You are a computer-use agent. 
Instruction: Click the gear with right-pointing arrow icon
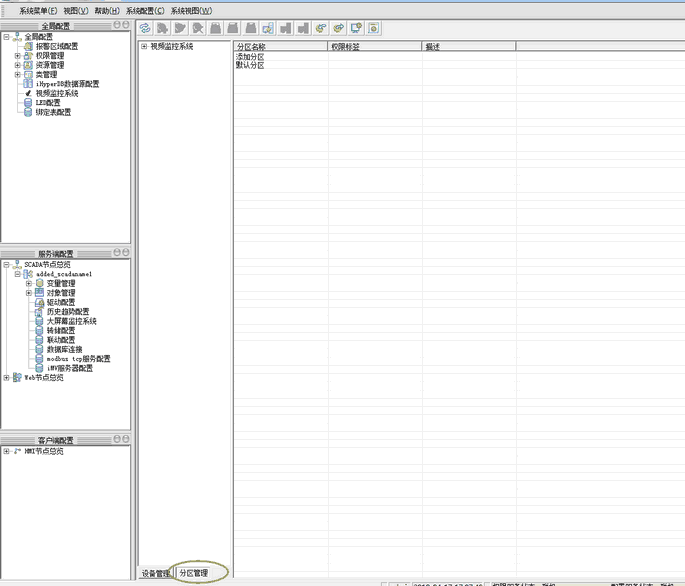pyautogui.click(x=338, y=28)
